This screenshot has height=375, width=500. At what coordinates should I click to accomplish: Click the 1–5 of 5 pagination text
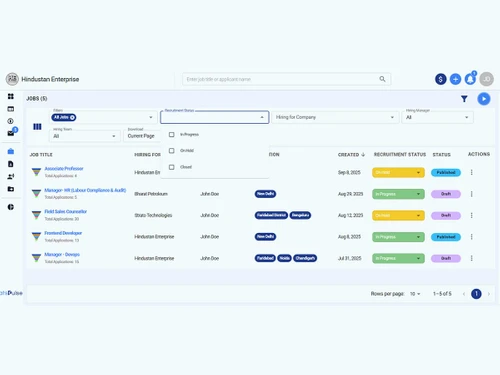[x=442, y=294]
